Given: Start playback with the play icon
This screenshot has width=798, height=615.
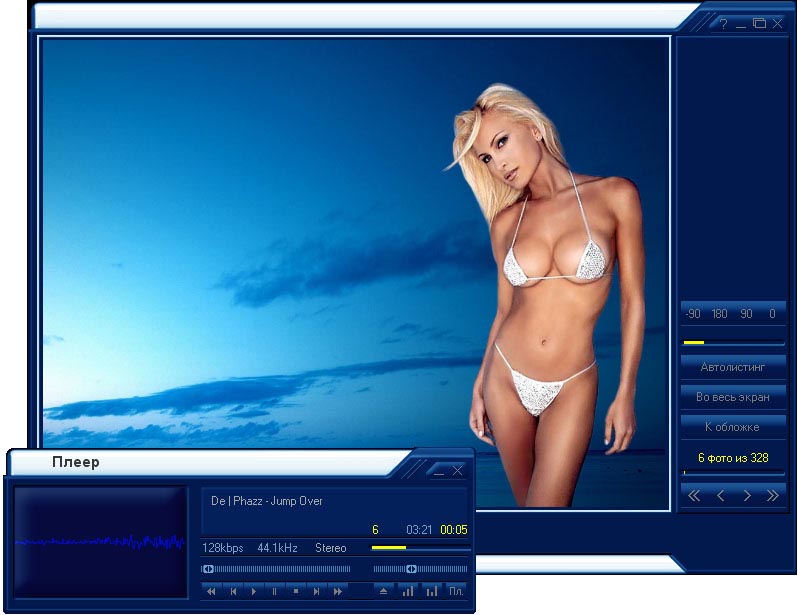Looking at the screenshot, I should pyautogui.click(x=253, y=592).
